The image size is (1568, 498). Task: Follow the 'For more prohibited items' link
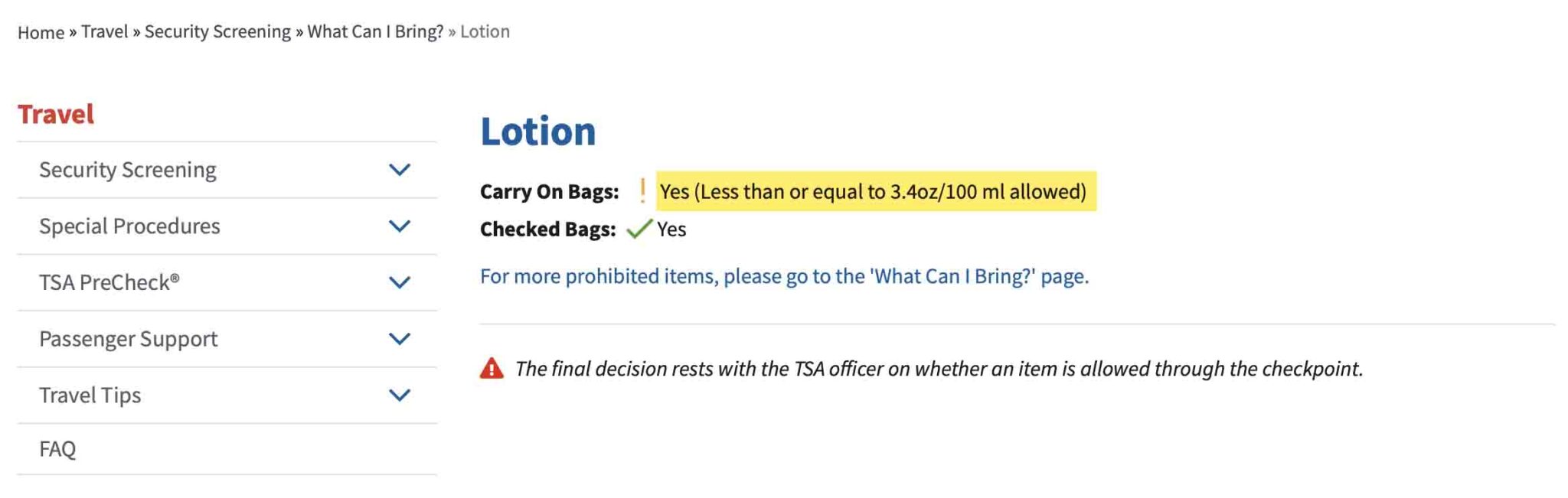point(784,276)
